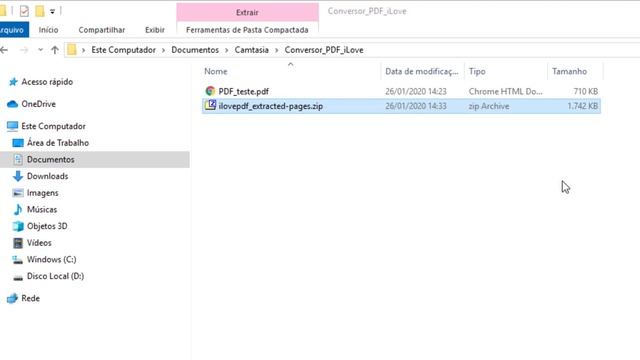
Task: Click the Documentos document icon in sidebar
Action: point(18,159)
